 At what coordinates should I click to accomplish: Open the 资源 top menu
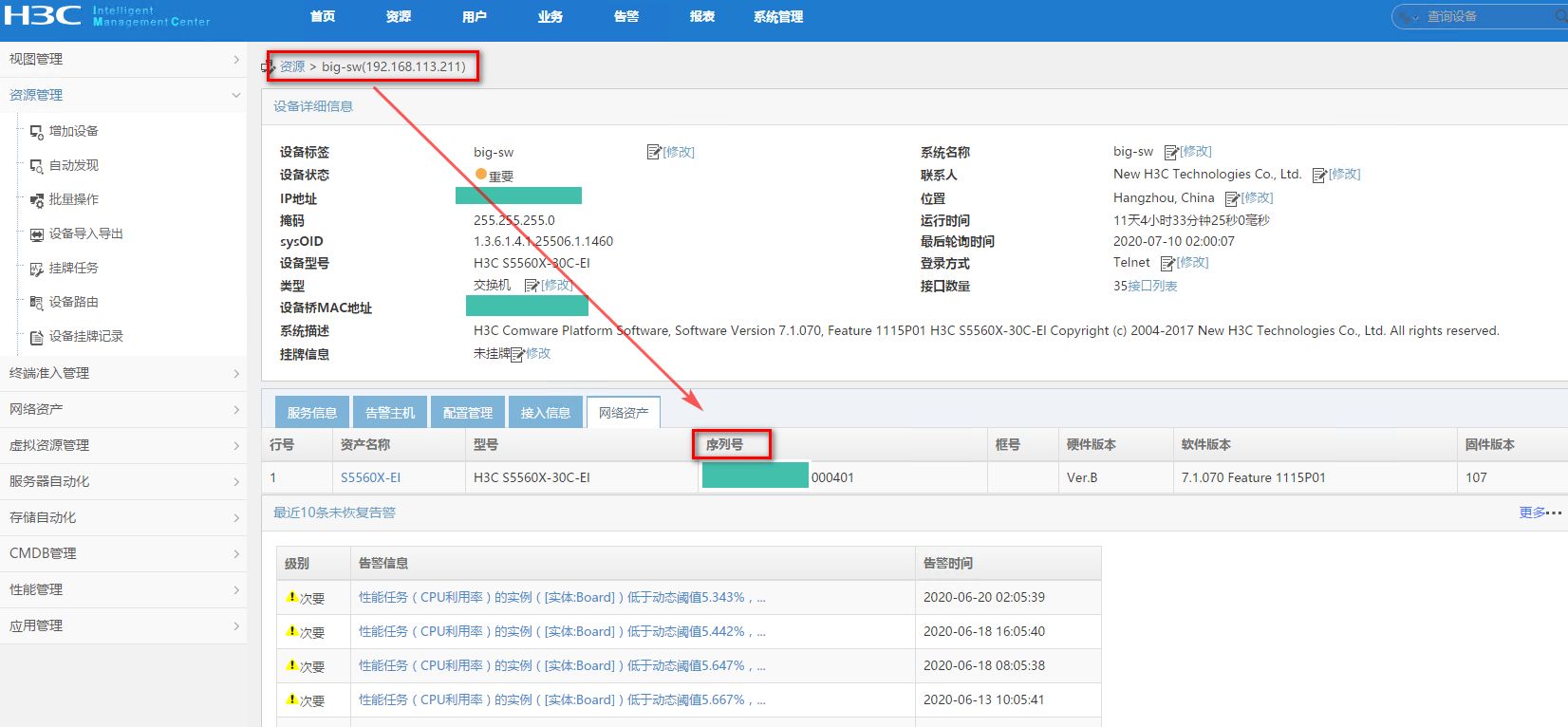click(x=399, y=17)
